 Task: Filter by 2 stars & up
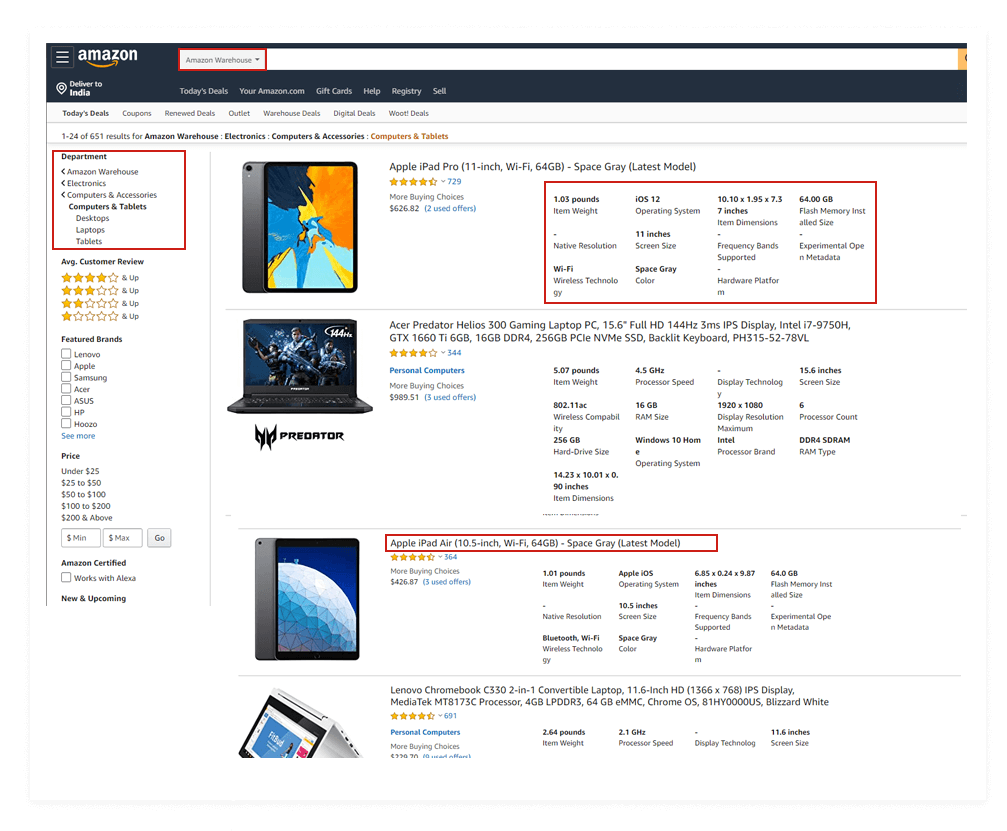(100, 303)
